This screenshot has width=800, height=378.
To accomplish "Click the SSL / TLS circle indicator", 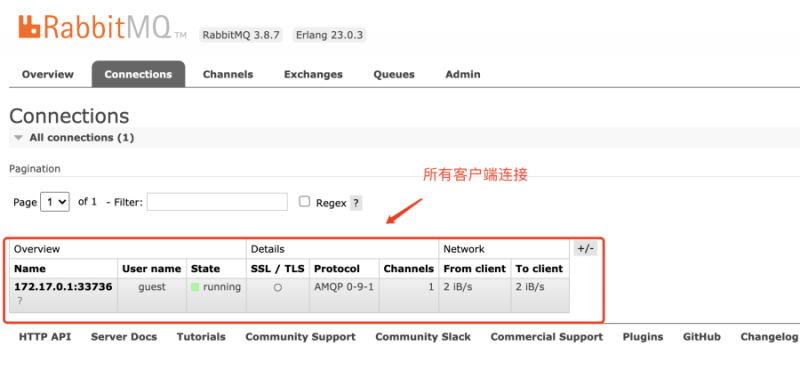I will click(278, 288).
